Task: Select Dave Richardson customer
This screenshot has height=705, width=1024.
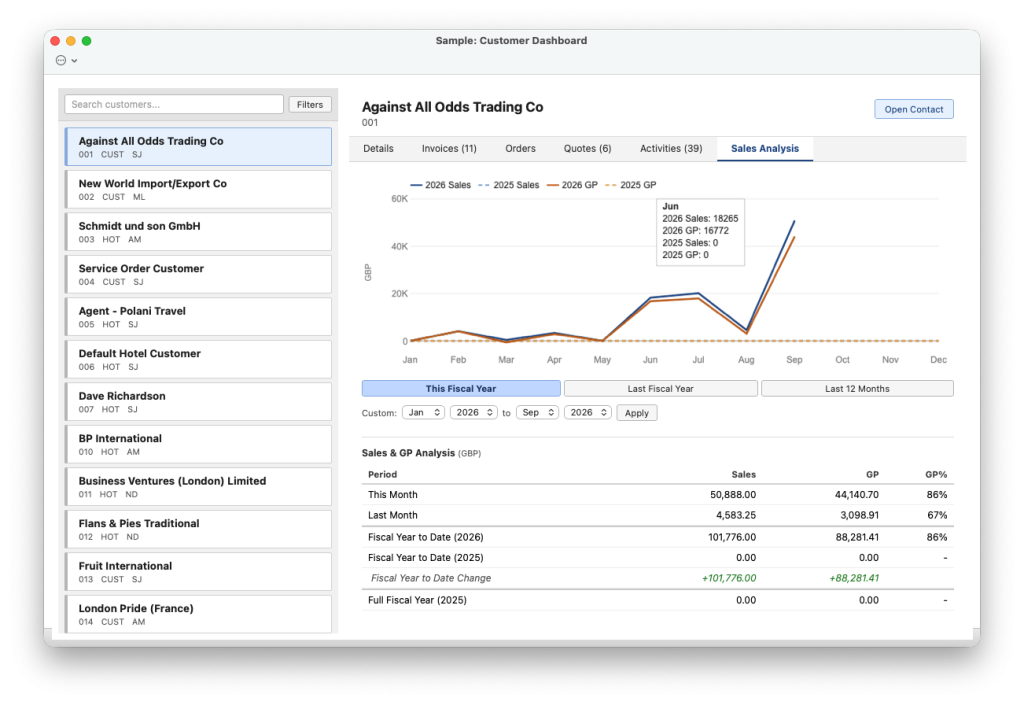Action: pos(199,401)
